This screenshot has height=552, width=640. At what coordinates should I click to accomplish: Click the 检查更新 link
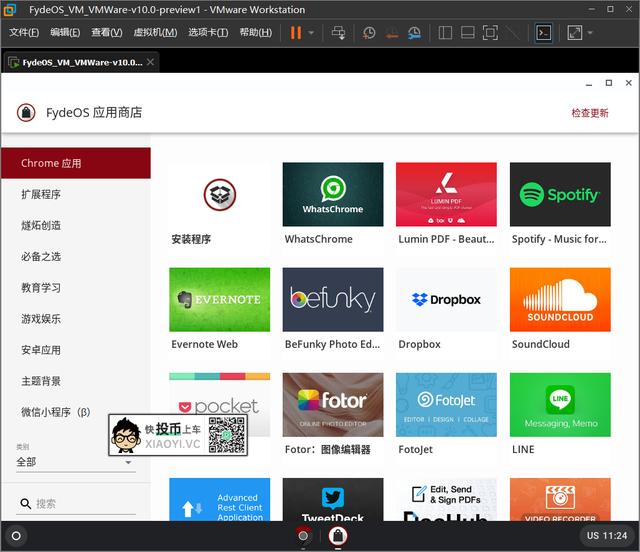[x=590, y=113]
